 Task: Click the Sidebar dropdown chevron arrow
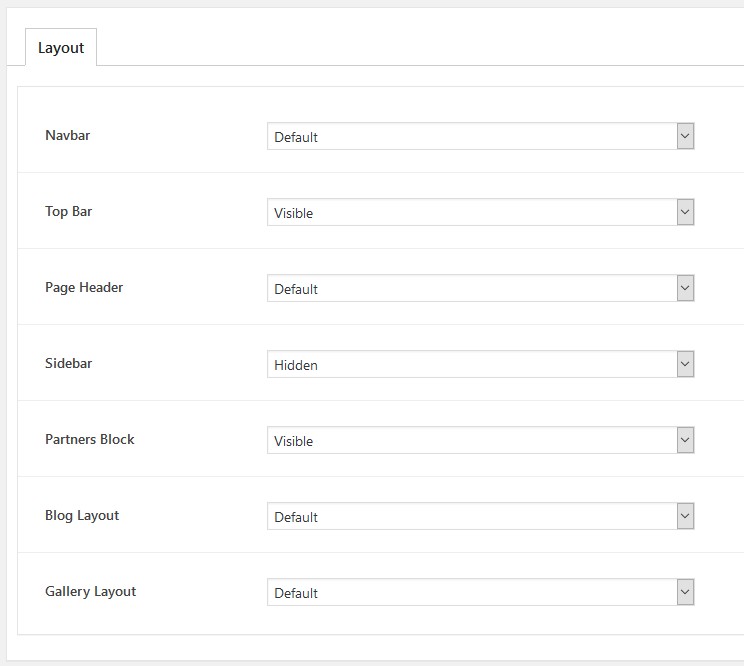coord(685,364)
